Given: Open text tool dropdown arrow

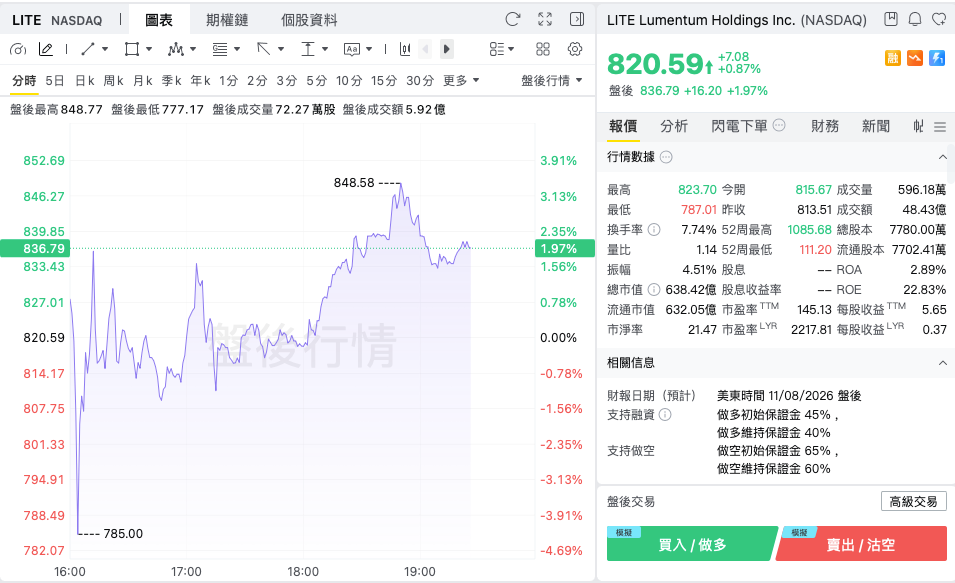Looking at the screenshot, I should pos(368,49).
